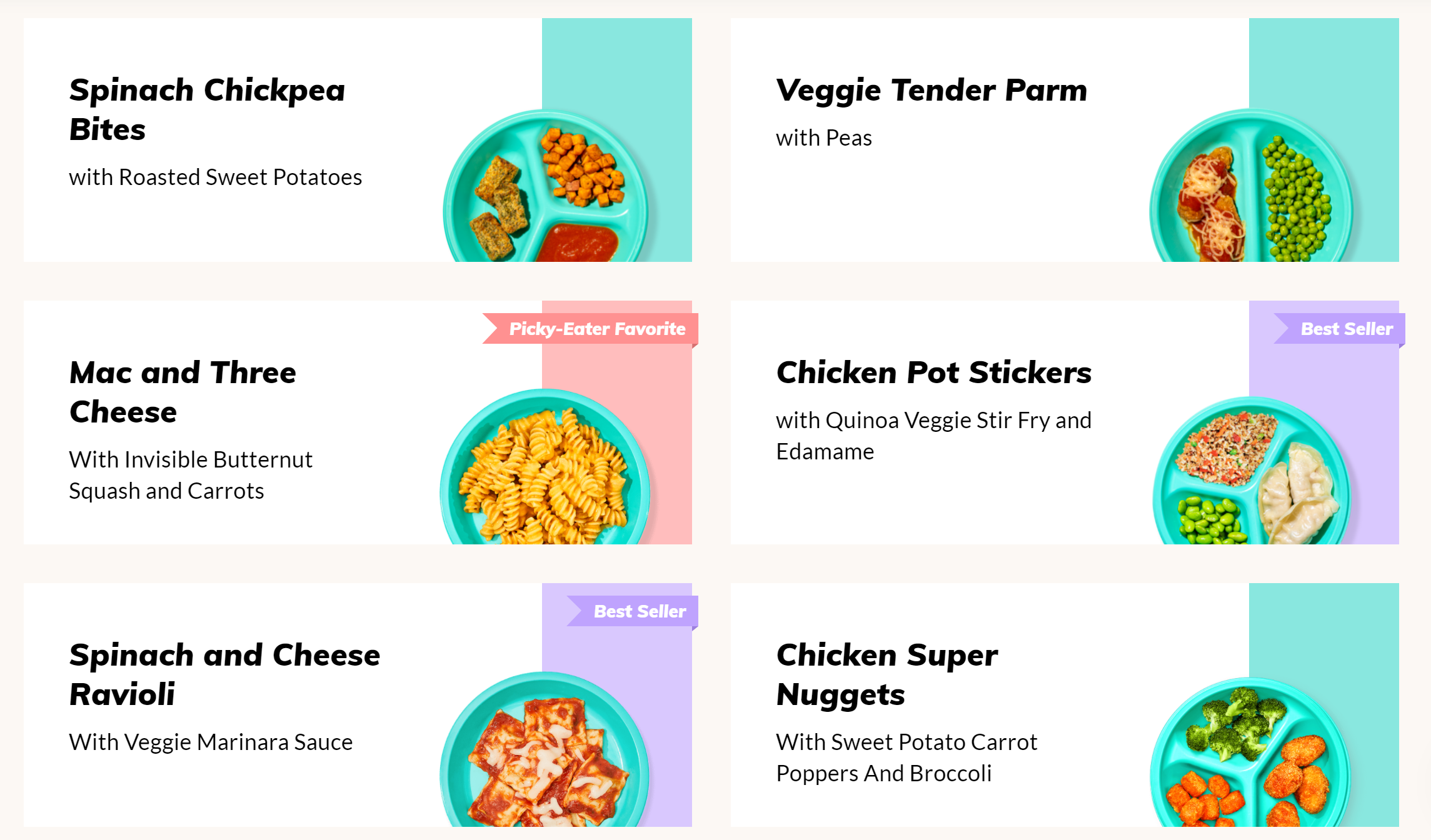Click 'With Invisible Butternut Squash and Carrots' text
Viewport: 1431px width, 840px height.
tap(191, 475)
